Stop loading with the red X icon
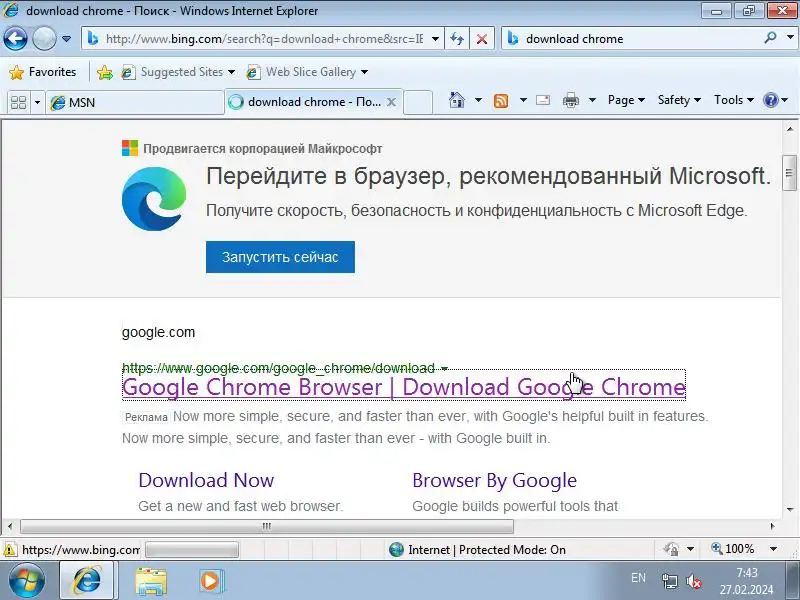Screen dimensions: 800x600 click(x=482, y=39)
